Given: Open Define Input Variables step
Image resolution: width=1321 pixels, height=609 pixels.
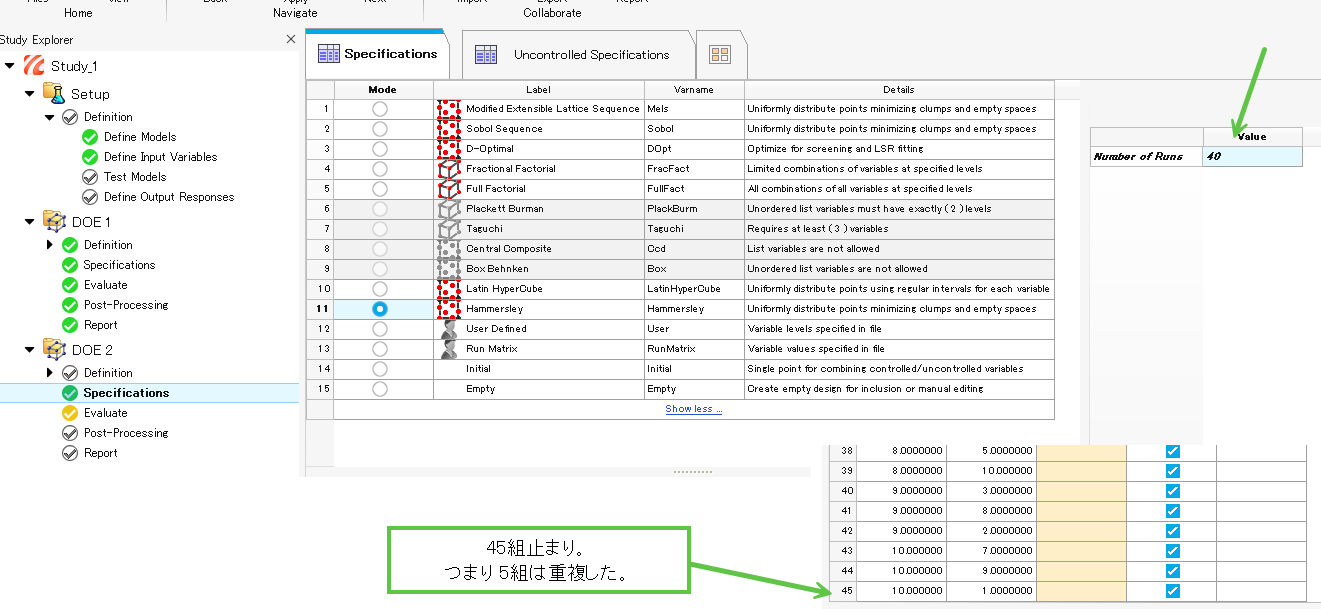Looking at the screenshot, I should [x=160, y=157].
